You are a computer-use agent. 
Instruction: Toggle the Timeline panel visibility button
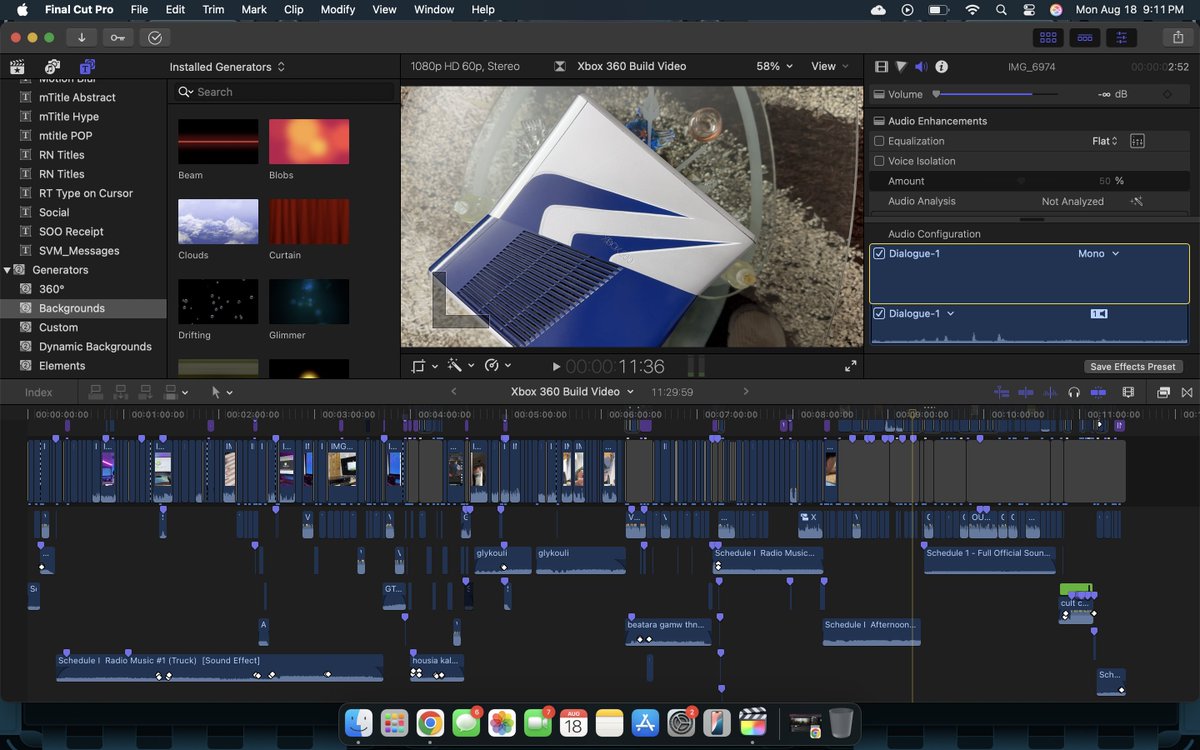(x=1084, y=37)
